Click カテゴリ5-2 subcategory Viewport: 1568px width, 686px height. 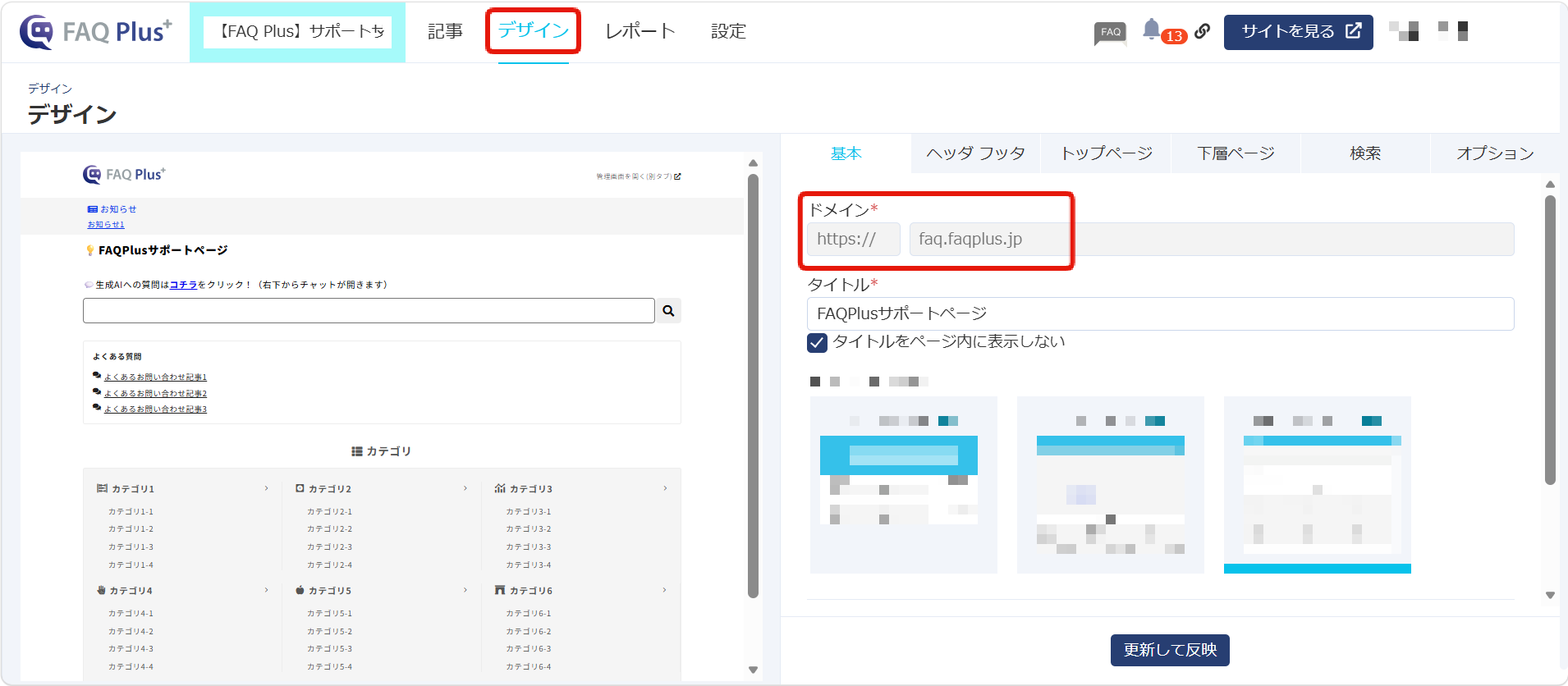329,631
